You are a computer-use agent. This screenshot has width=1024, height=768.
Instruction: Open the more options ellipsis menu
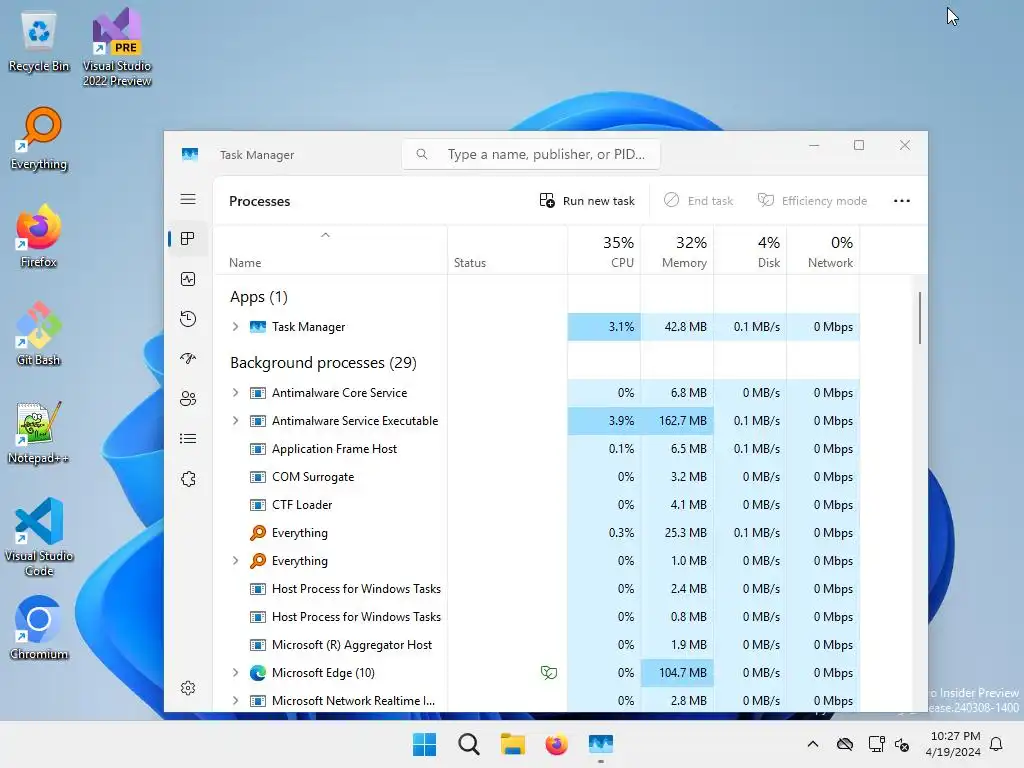pyautogui.click(x=902, y=201)
